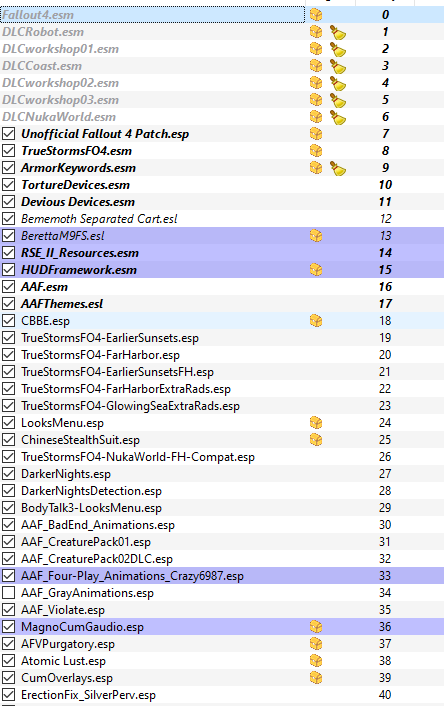444x706 pixels.
Task: Select TrueStormsFO4-FarHarborExtraRads.esp plugin name
Action: coord(126,389)
